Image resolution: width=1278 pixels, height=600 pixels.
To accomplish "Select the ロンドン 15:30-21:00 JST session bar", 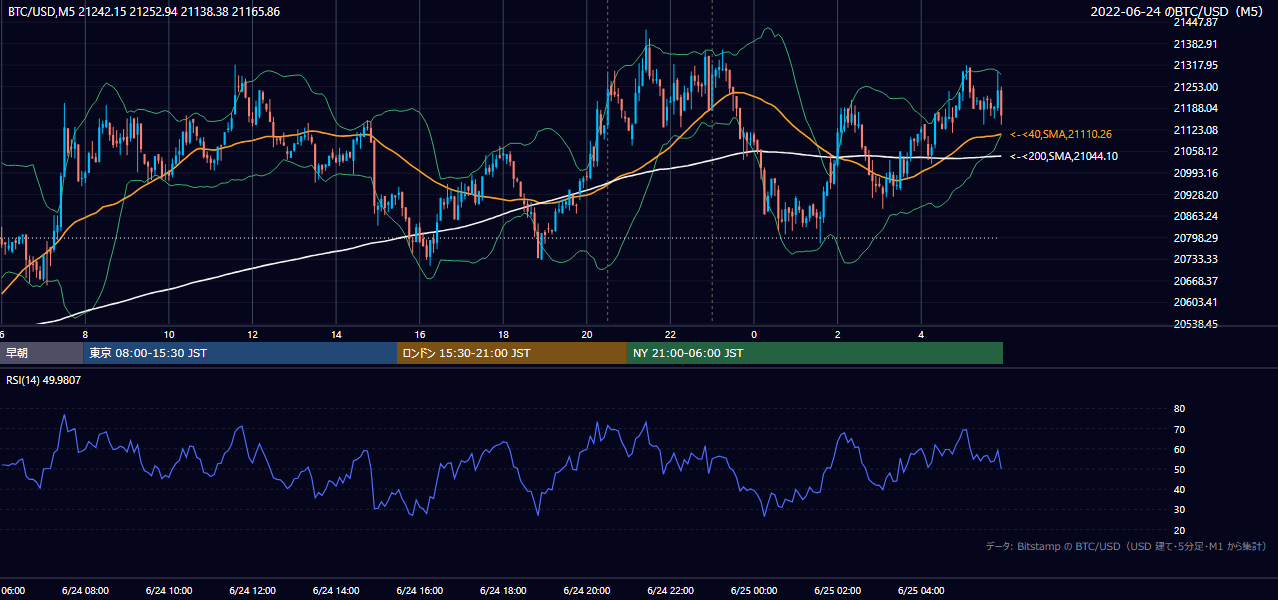I will click(x=512, y=353).
